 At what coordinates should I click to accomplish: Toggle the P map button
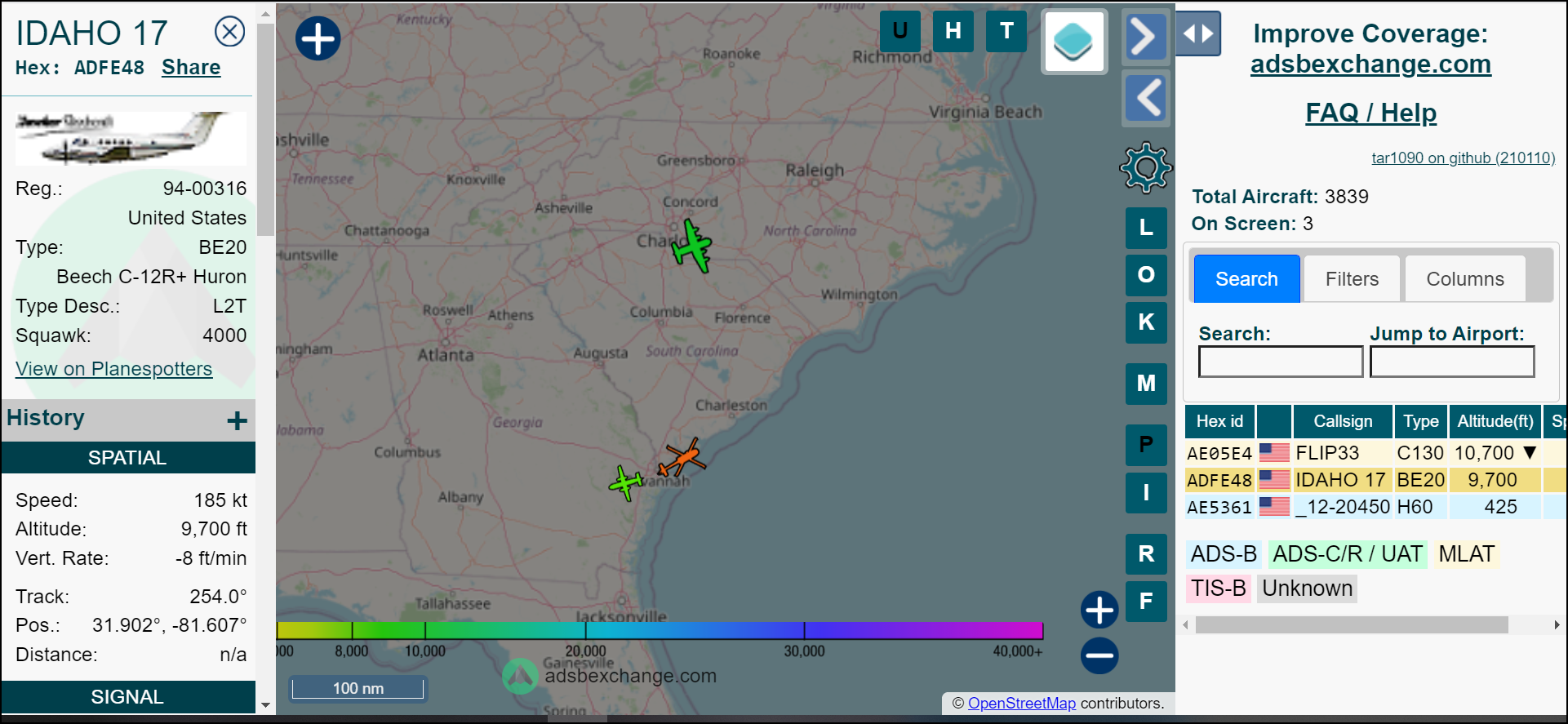(x=1146, y=445)
